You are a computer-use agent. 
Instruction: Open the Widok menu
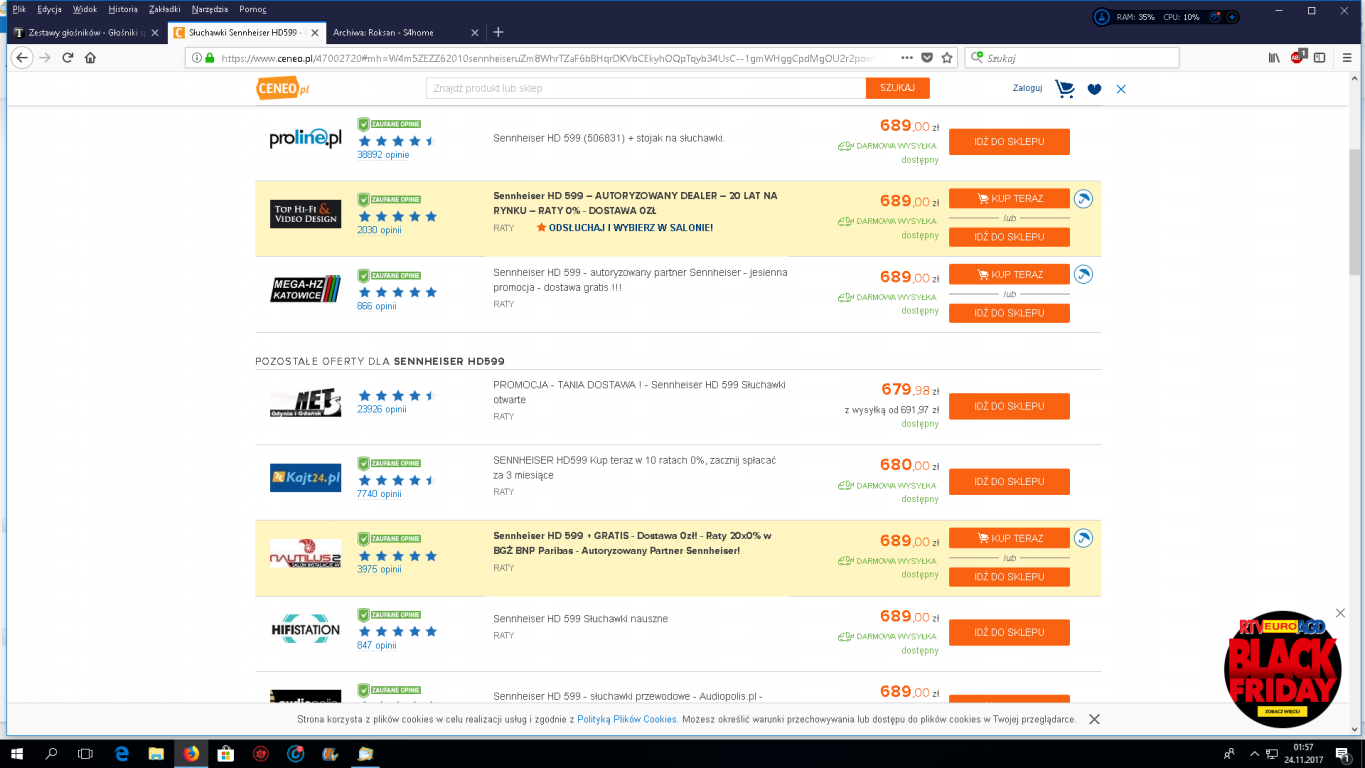coord(85,9)
